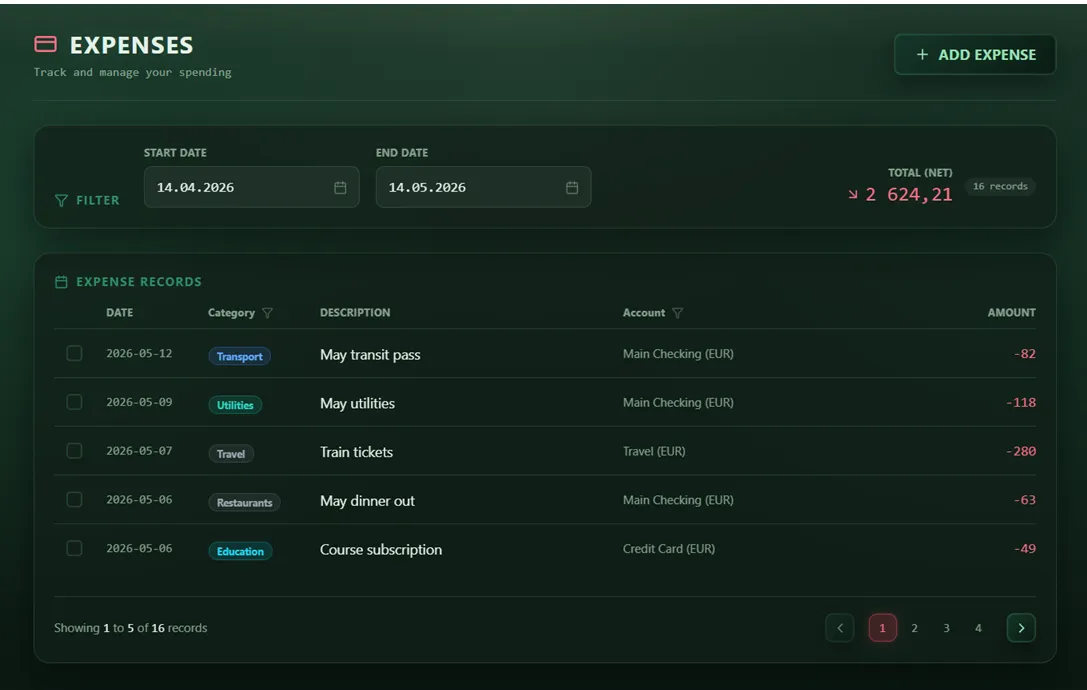The image size is (1087, 690).
Task: Click the amount -118
Action: click(x=1020, y=402)
